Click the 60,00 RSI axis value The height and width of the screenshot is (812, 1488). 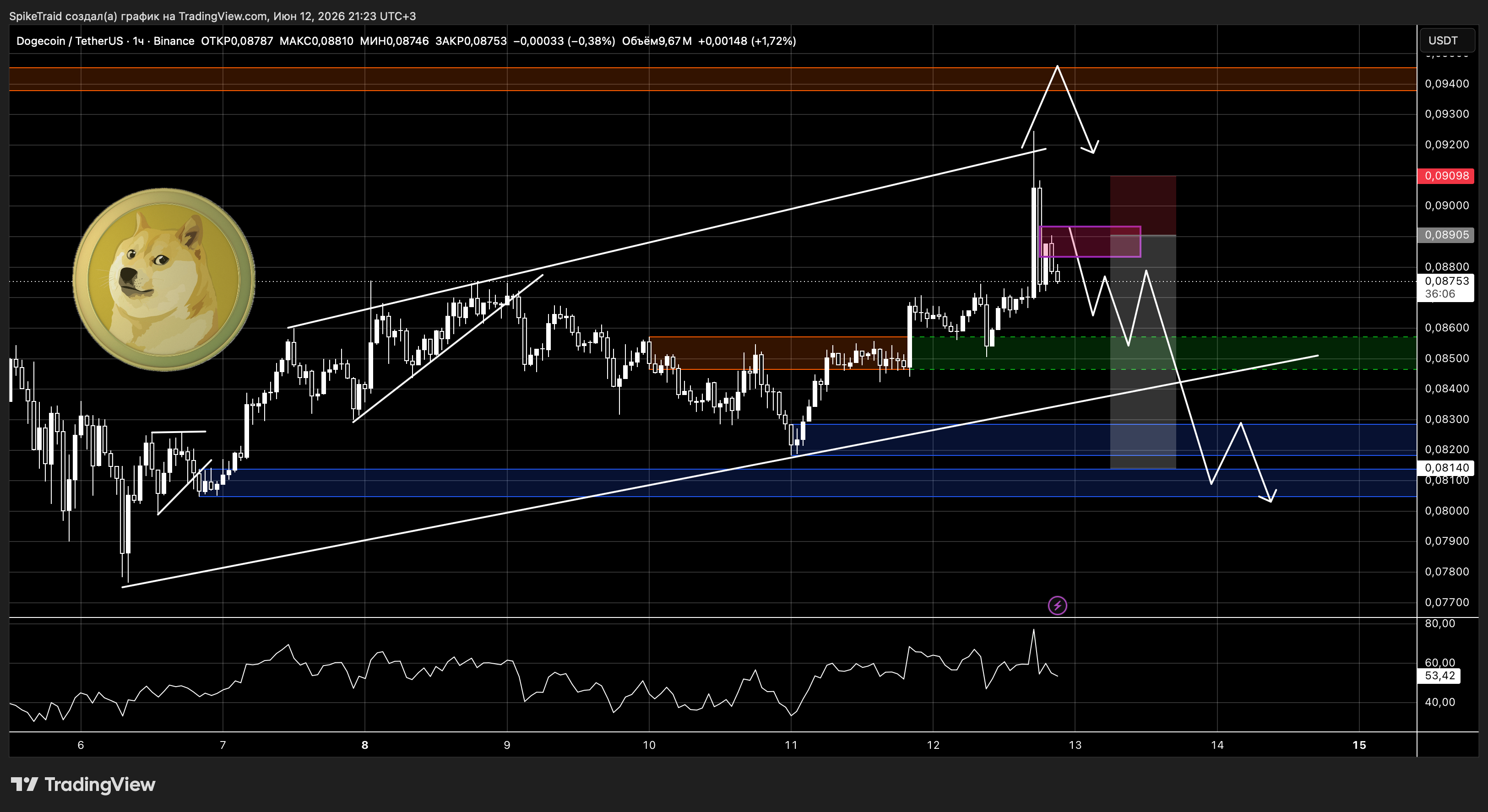(1440, 662)
